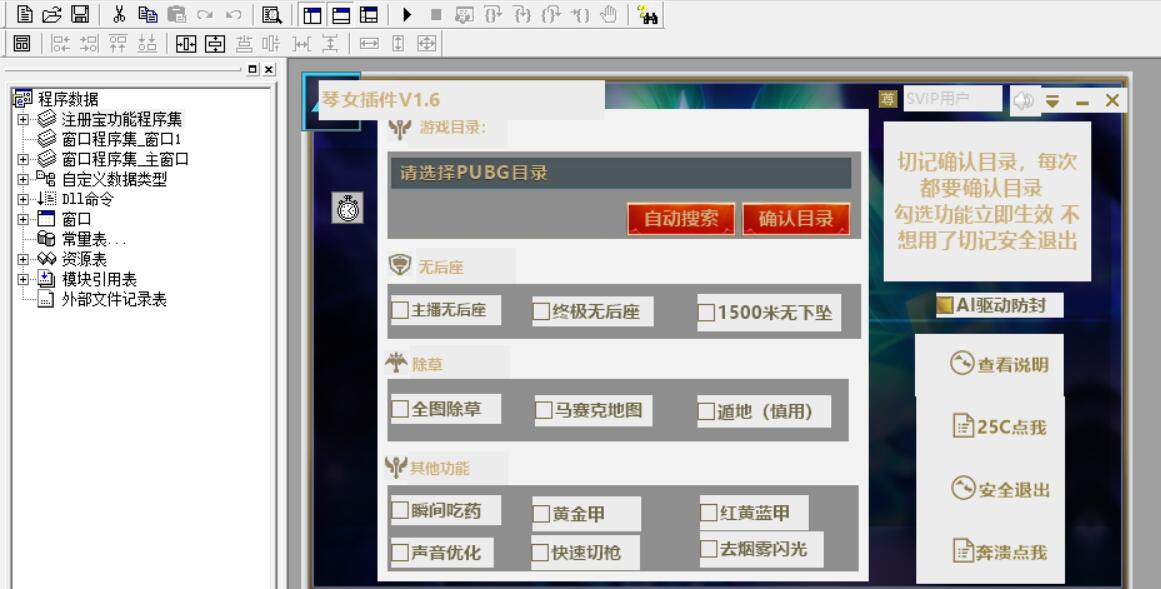
Task: Center component vertically in the window
Action: coord(215,44)
